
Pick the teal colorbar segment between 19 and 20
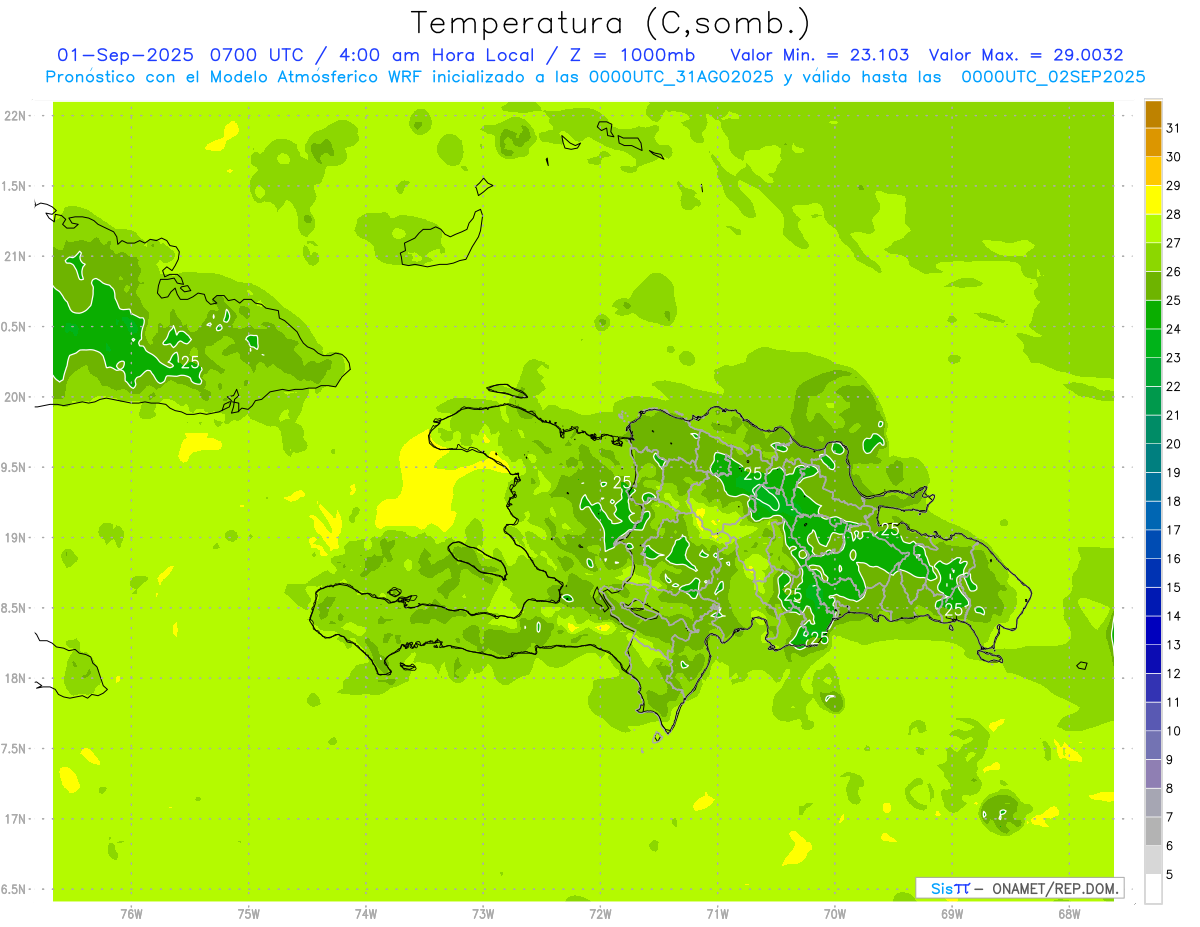(1153, 458)
